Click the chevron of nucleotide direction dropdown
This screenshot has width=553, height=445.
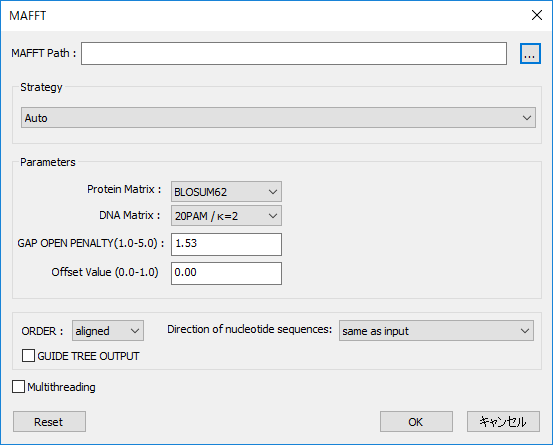coord(525,331)
